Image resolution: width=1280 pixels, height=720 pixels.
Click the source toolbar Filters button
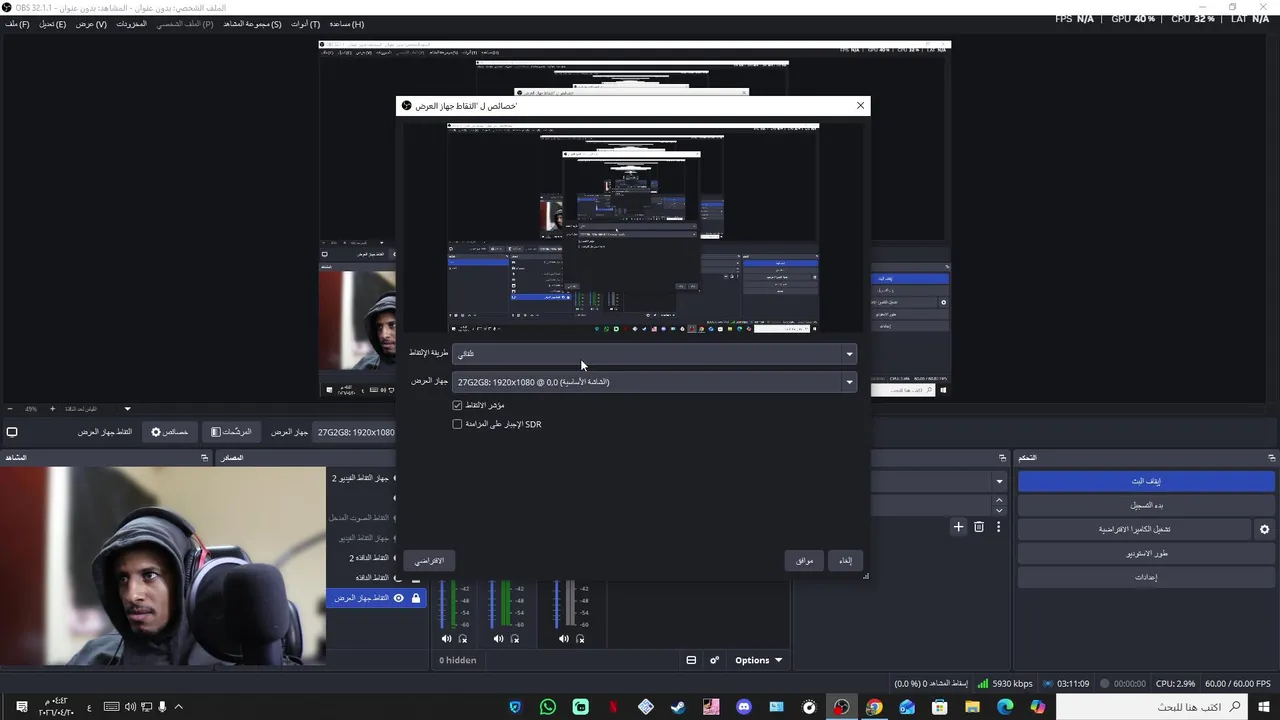pyautogui.click(x=231, y=432)
